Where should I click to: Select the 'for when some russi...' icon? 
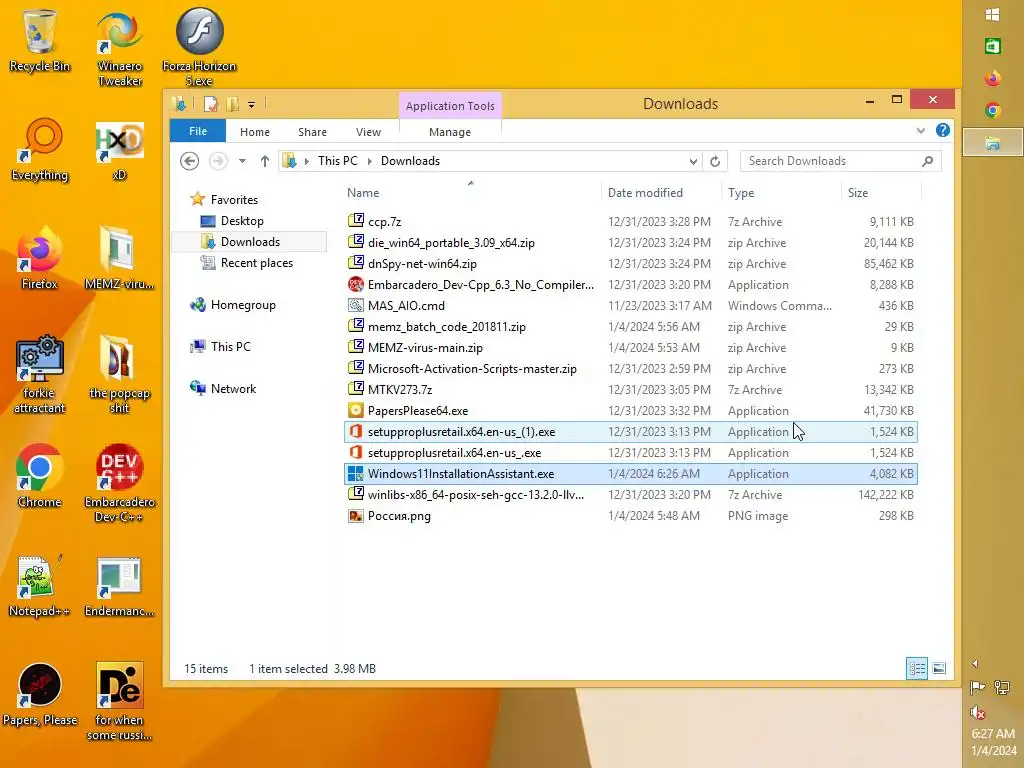tap(119, 702)
